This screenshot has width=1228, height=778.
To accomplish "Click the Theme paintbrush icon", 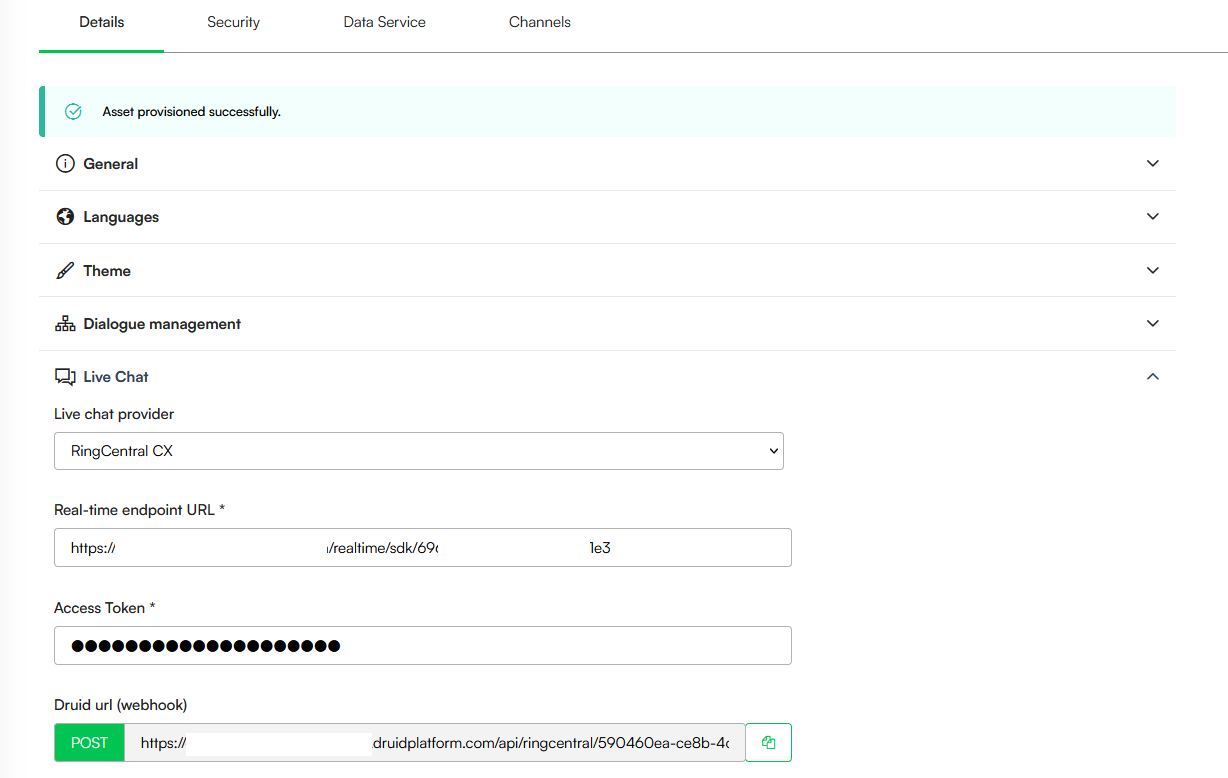I will (65, 271).
